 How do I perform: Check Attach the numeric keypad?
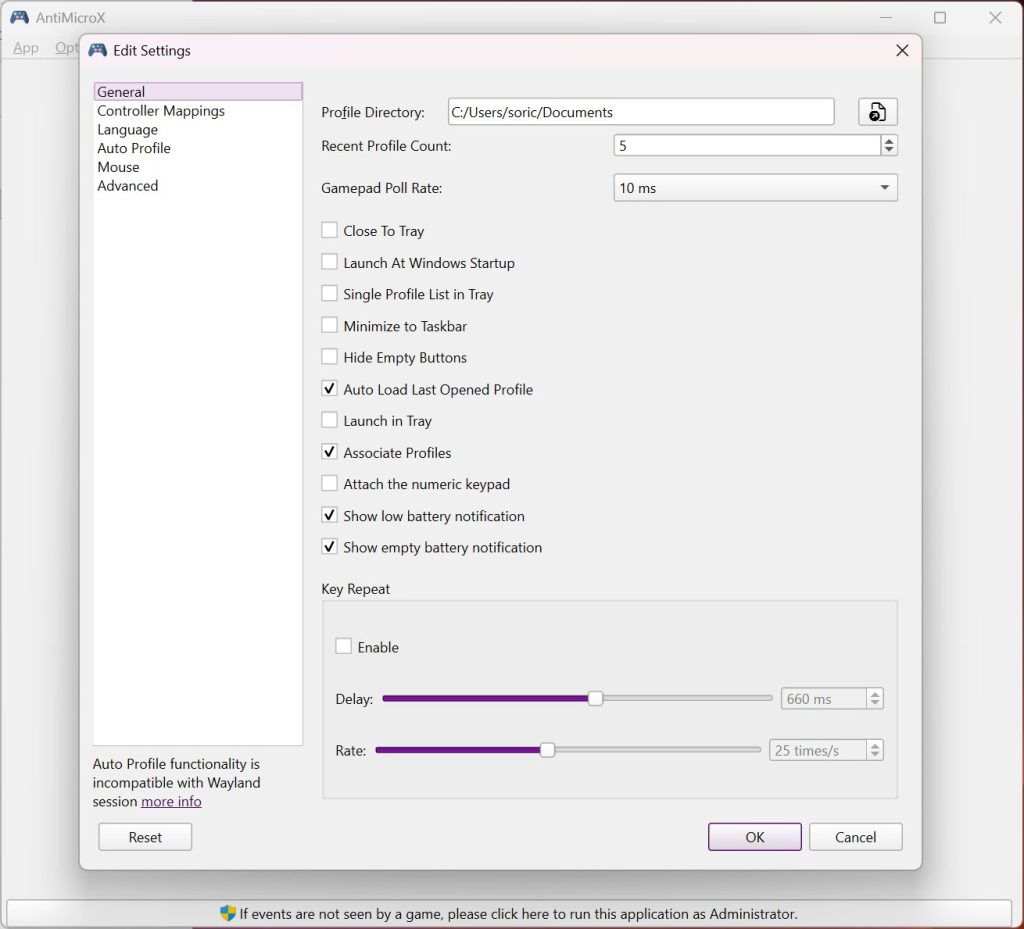[329, 484]
